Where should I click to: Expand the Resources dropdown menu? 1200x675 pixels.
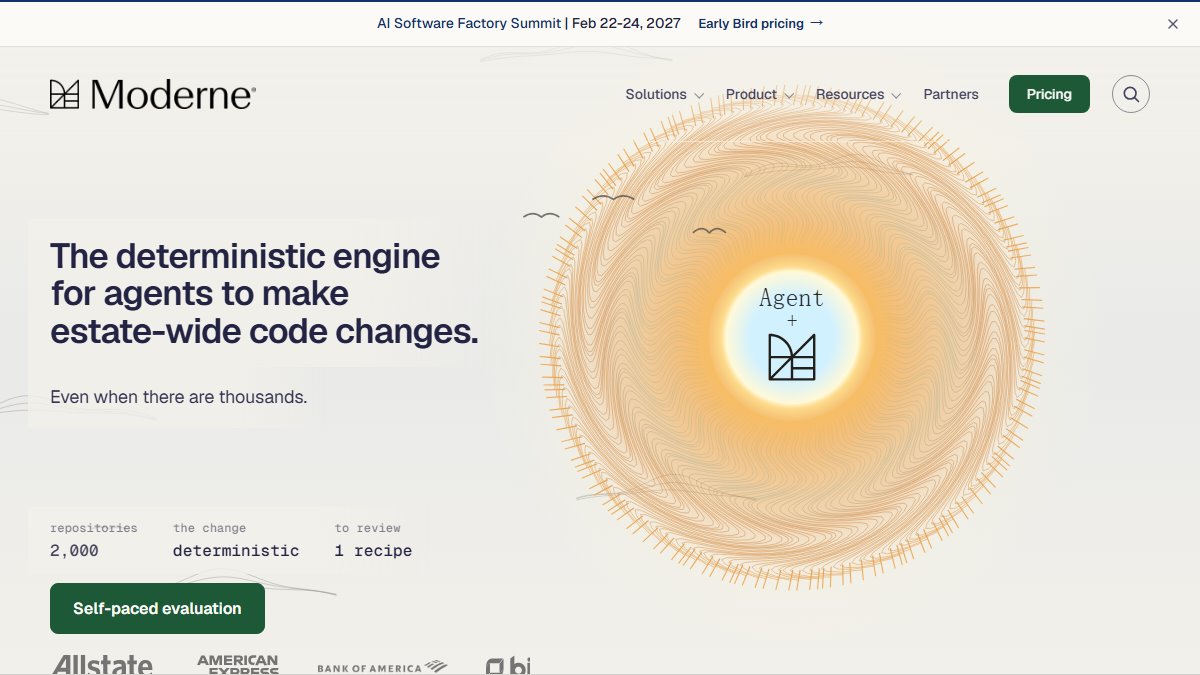coord(858,94)
